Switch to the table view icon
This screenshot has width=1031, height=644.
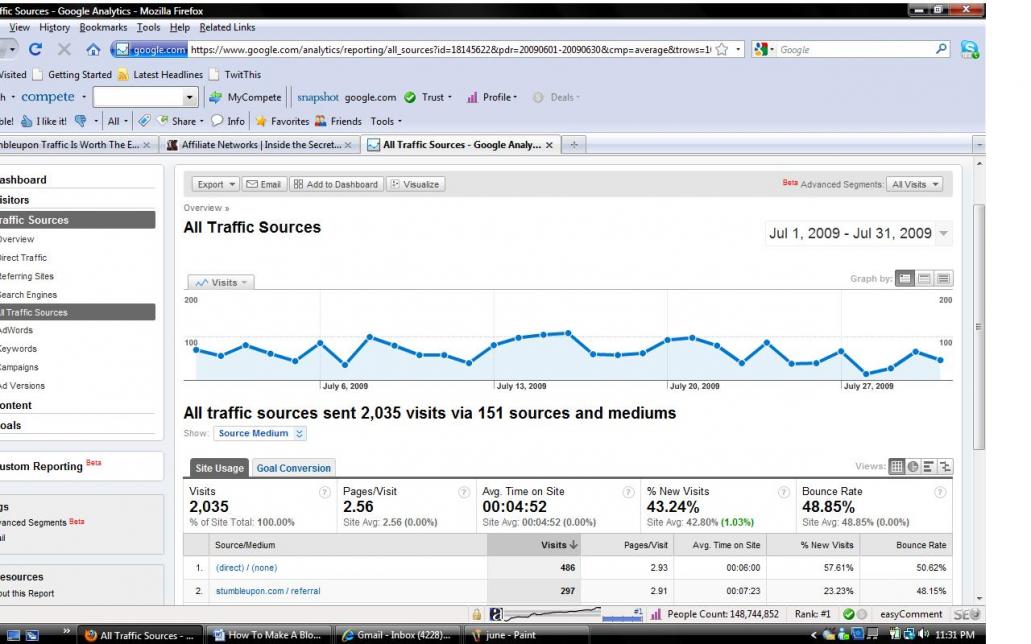[896, 466]
